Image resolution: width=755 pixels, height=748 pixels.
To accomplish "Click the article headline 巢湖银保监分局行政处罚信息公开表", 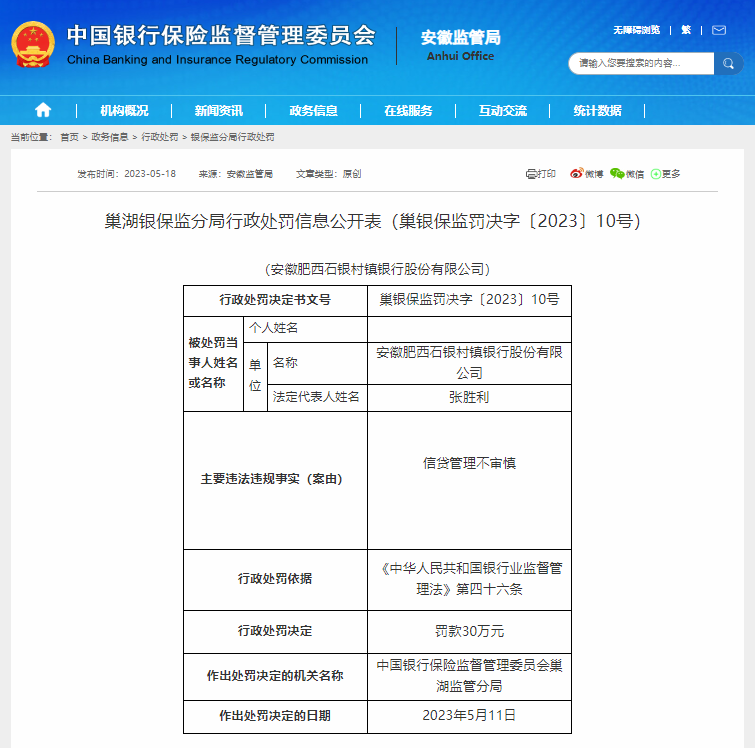I will (x=373, y=221).
